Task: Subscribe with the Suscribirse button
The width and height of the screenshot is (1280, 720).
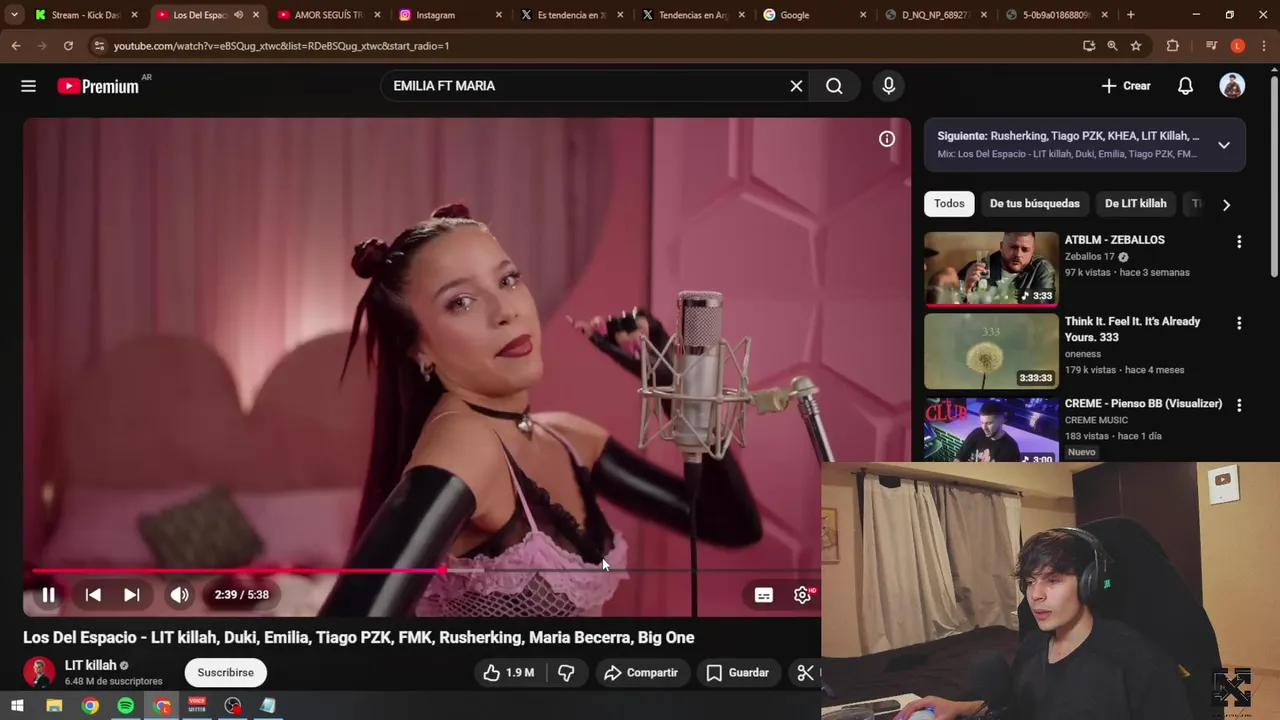Action: [x=226, y=673]
